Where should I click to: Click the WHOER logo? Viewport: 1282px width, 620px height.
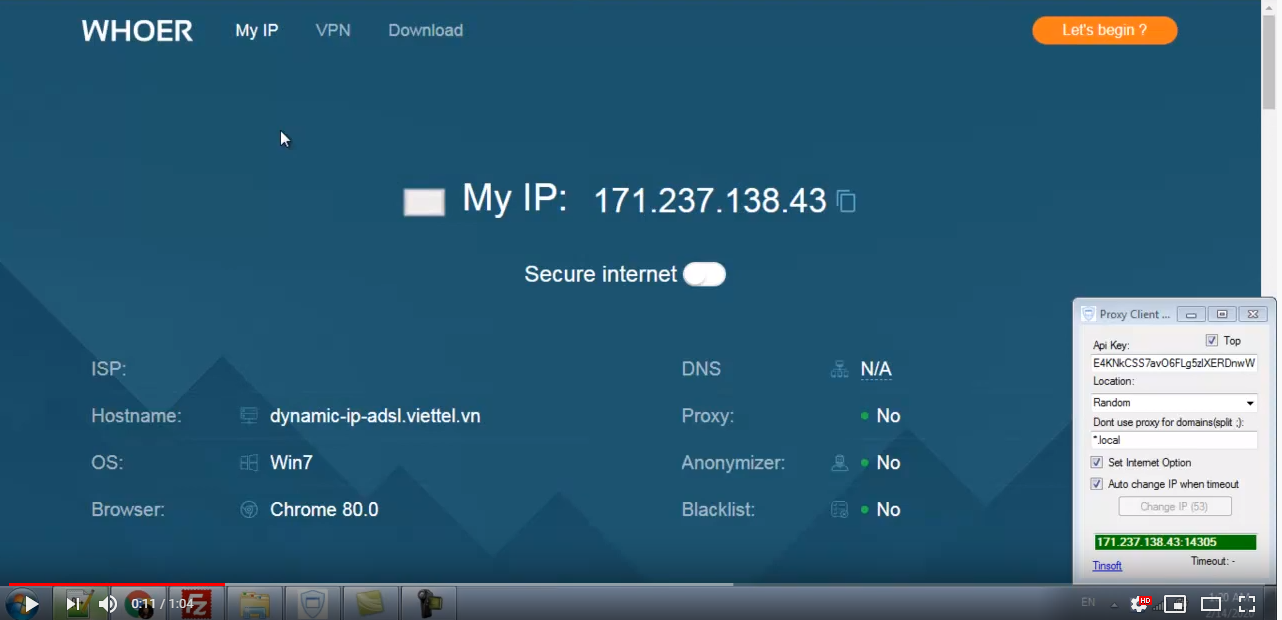point(137,31)
